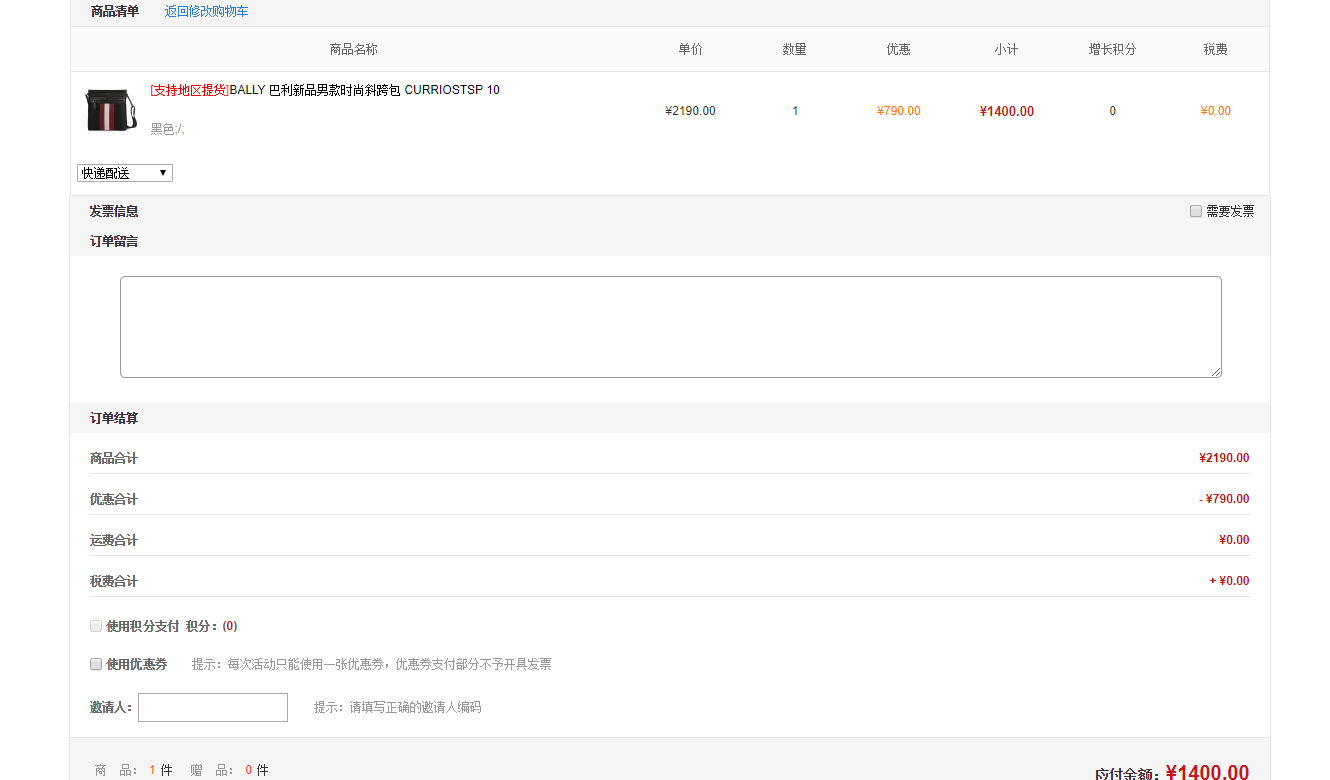1330x780 pixels.
Task: Click the 订单结算 settlement section header
Action: (x=112, y=418)
